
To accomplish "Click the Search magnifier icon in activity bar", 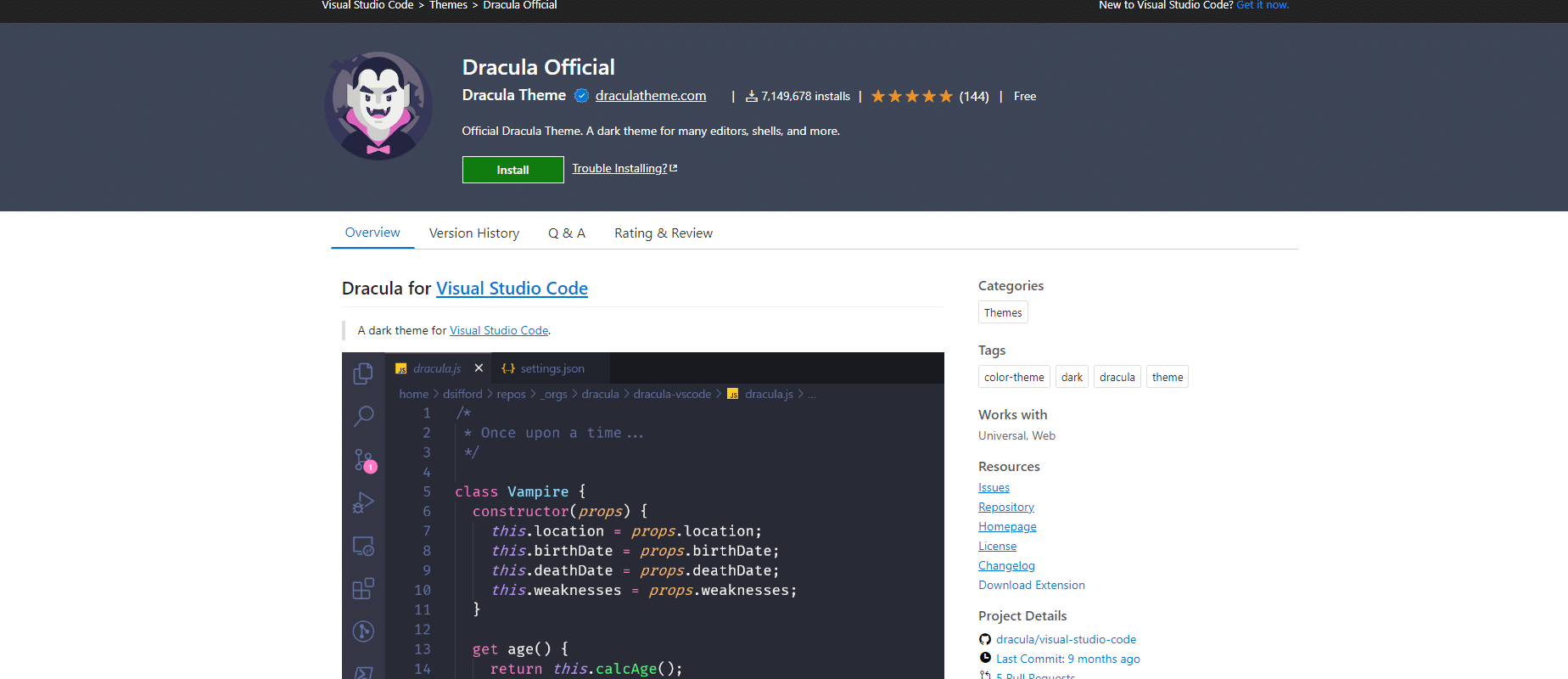I will click(x=363, y=416).
